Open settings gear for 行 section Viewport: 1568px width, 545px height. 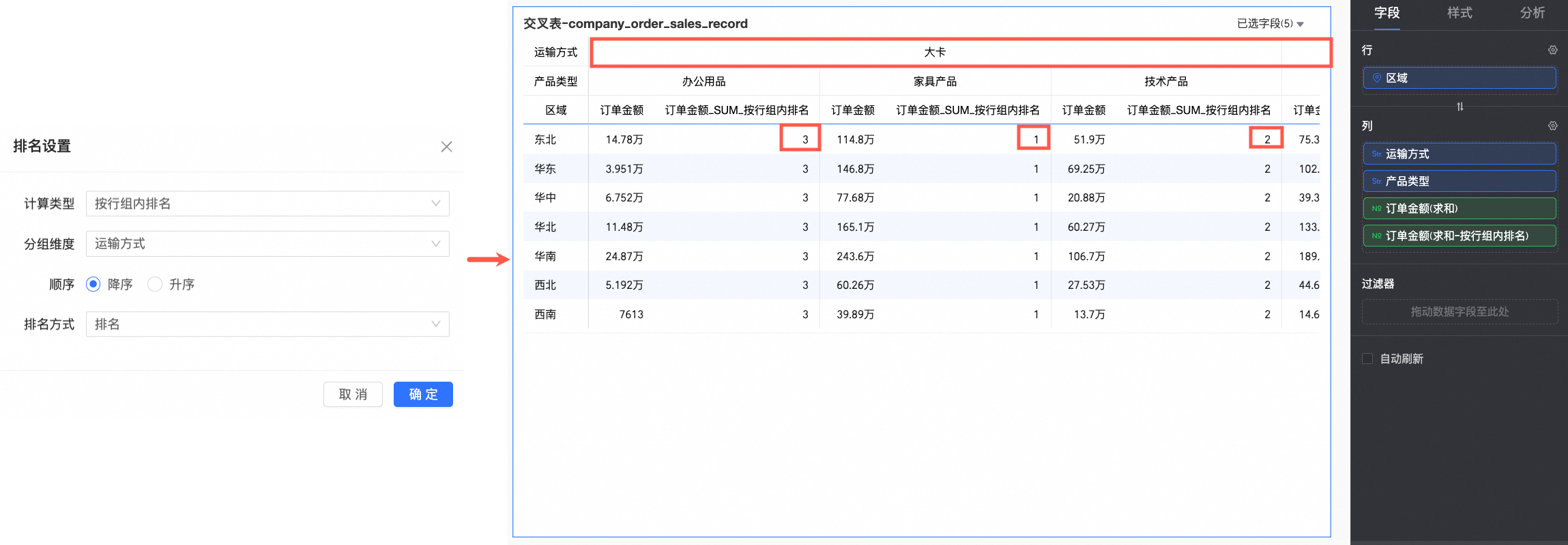click(1552, 50)
